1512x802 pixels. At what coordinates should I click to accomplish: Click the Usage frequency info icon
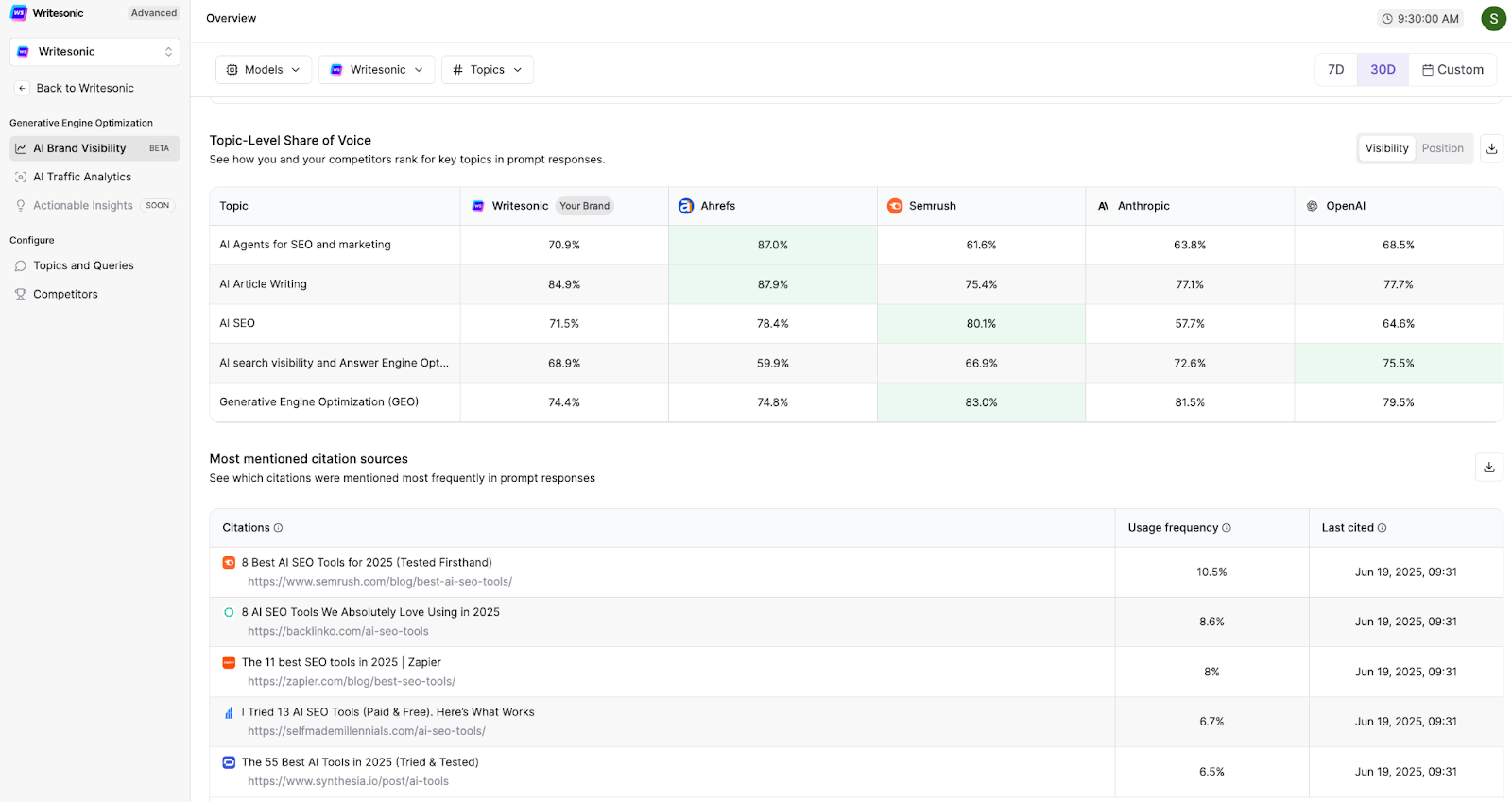[x=1227, y=528]
